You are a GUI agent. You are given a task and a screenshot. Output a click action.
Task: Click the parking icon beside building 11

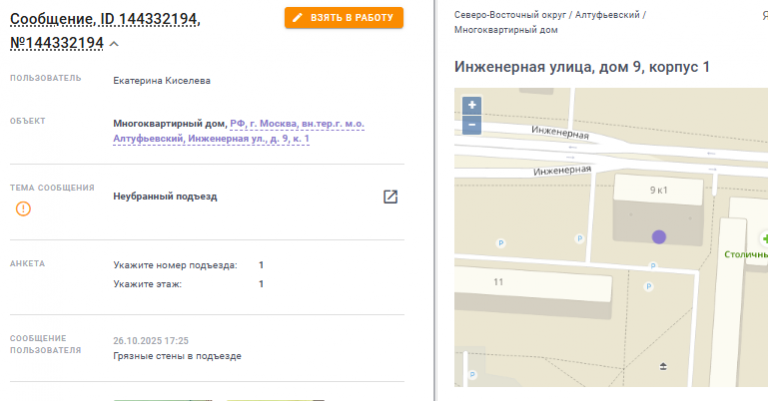(x=648, y=286)
